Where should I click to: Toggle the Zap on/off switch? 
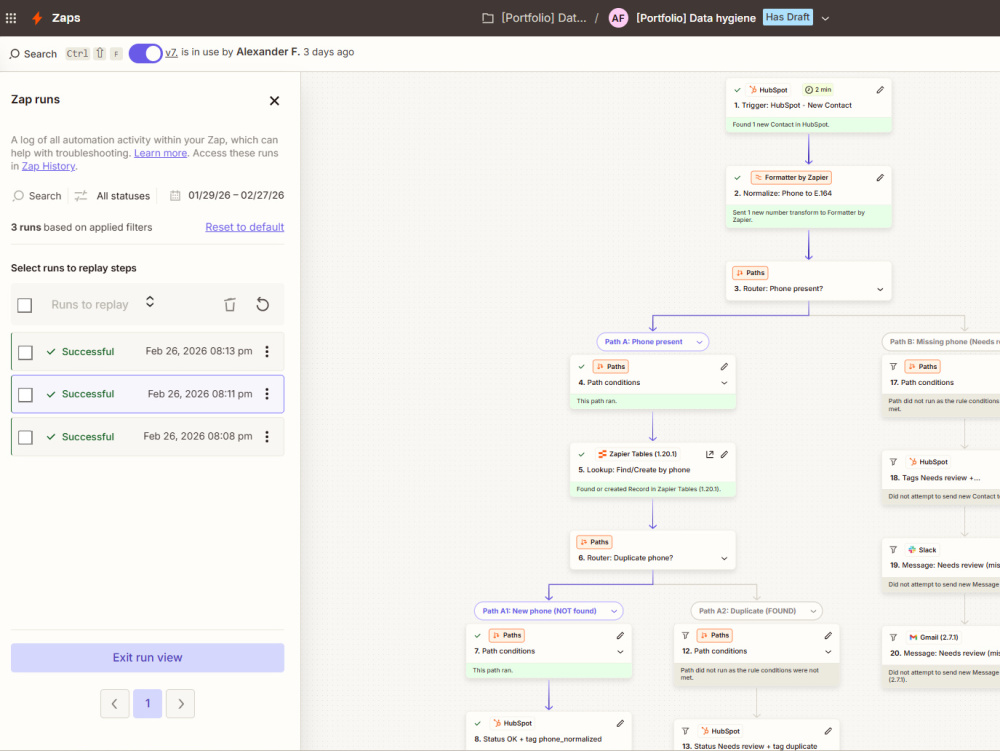tap(145, 54)
